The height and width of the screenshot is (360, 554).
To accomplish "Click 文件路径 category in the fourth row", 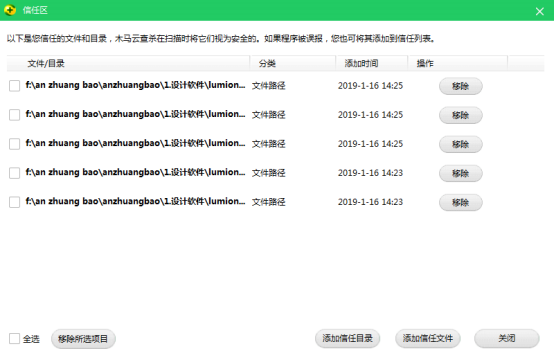I will [269, 173].
